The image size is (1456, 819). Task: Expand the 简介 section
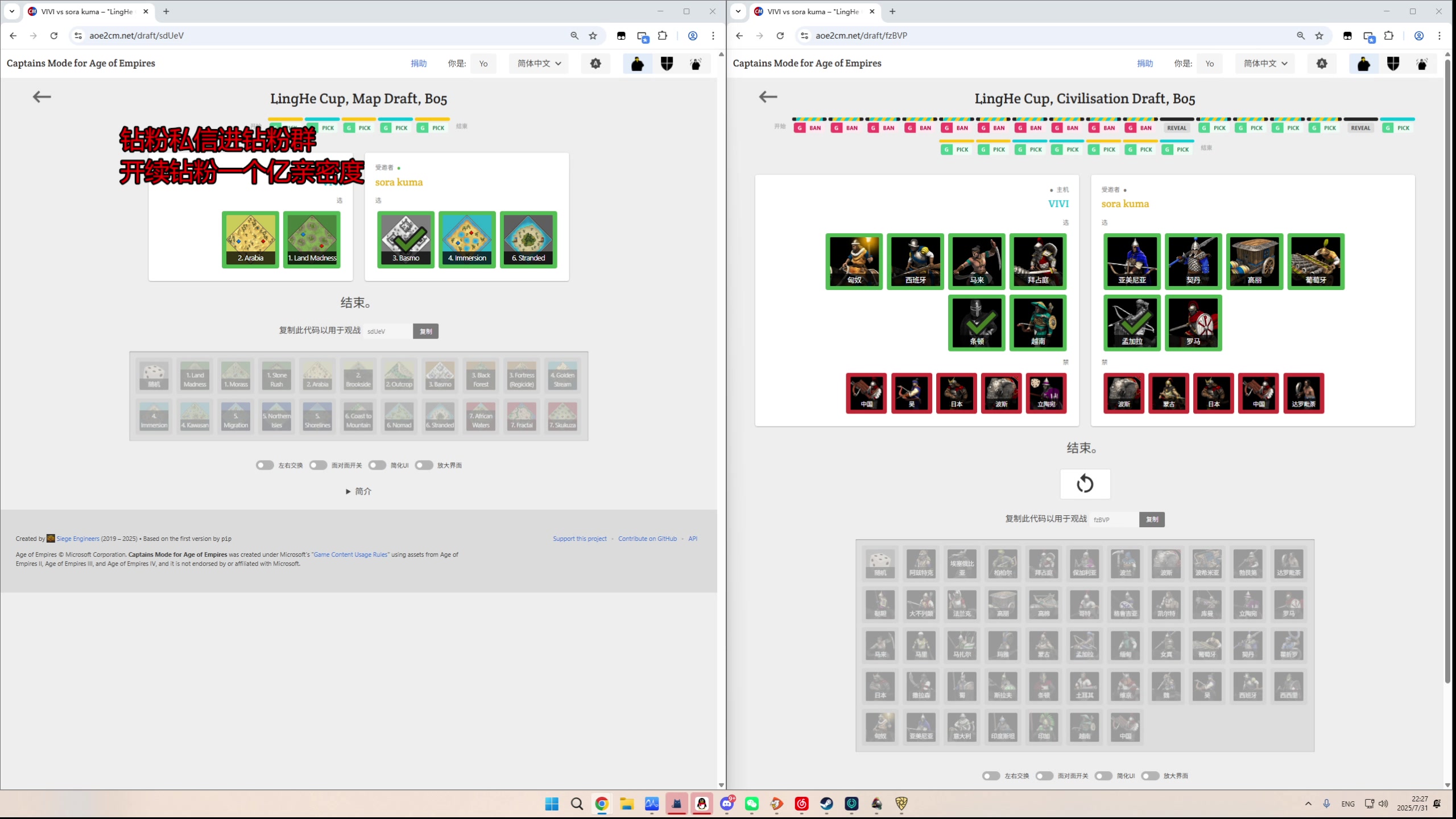pos(358,491)
